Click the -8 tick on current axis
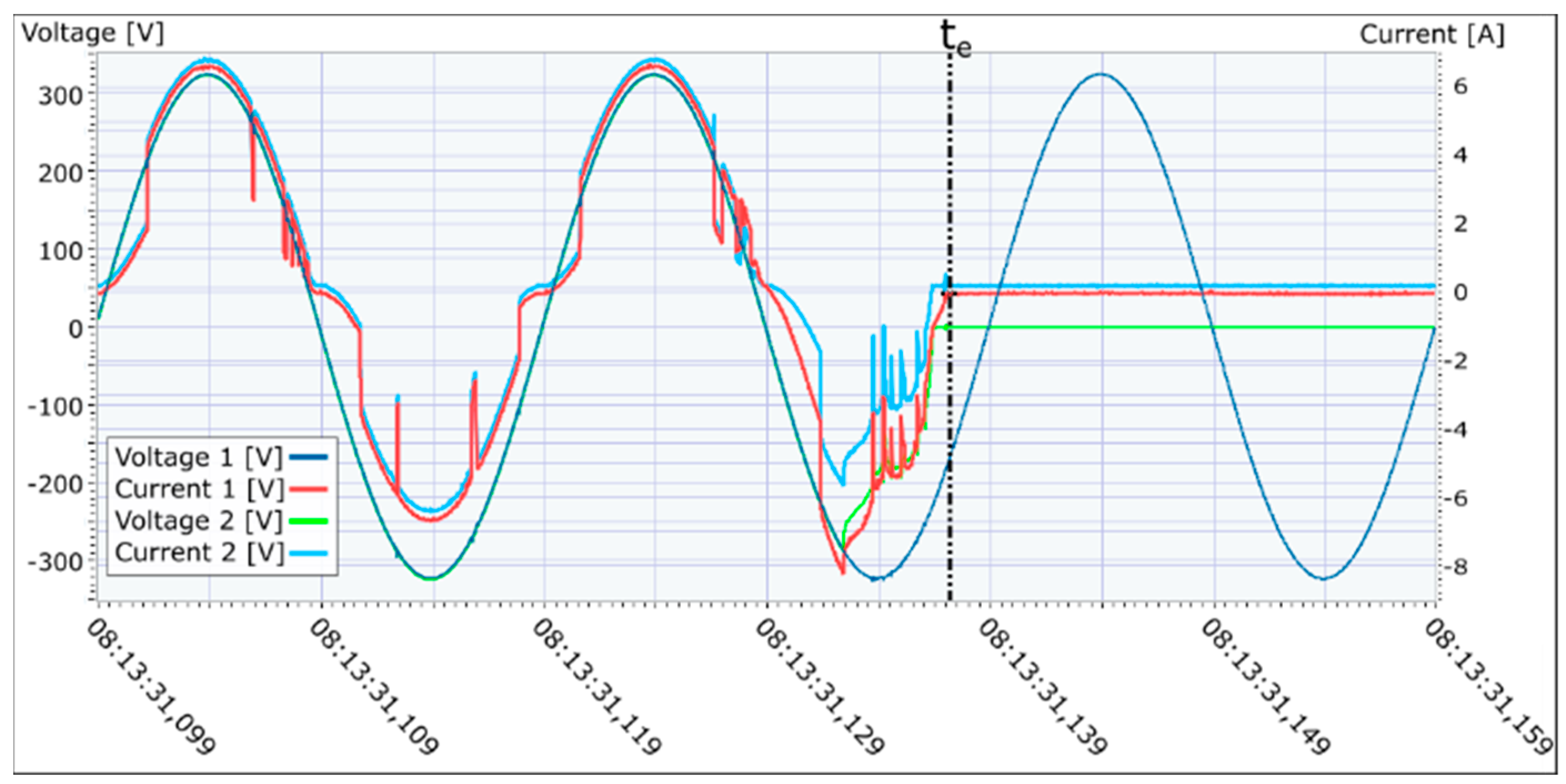This screenshot has width=1566, height=784. point(1455,567)
